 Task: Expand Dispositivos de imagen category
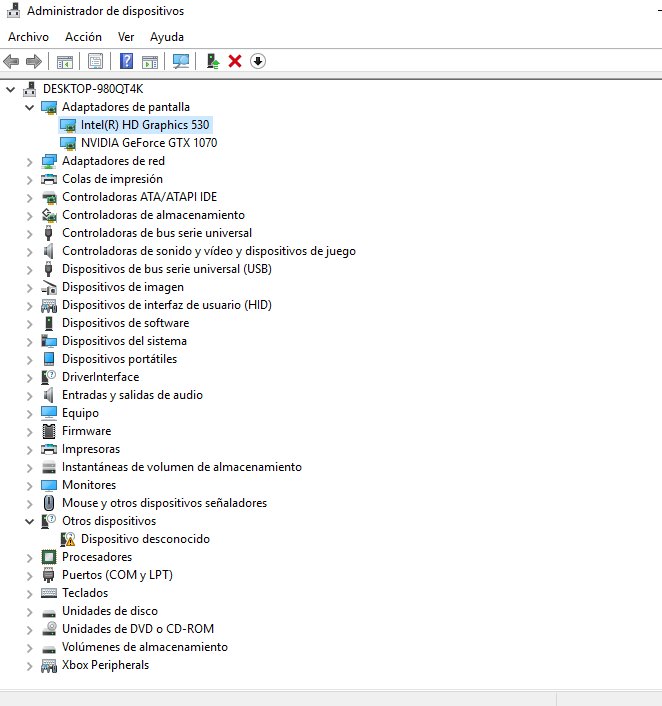click(x=30, y=288)
